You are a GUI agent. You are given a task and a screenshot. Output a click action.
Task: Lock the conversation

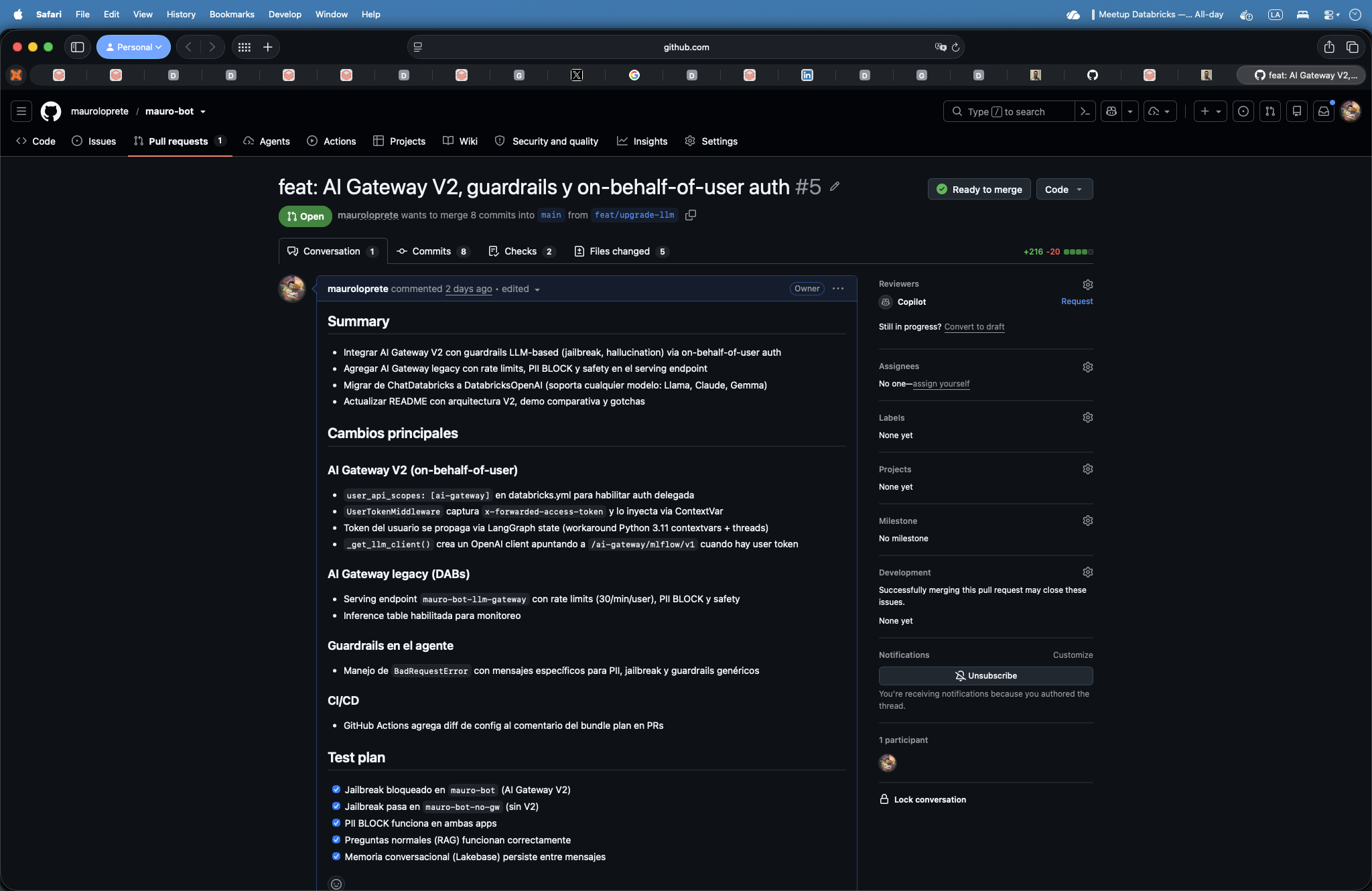922,799
